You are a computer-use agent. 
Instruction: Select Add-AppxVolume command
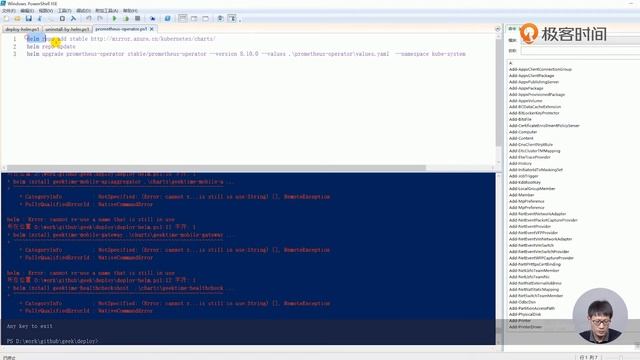(525, 100)
